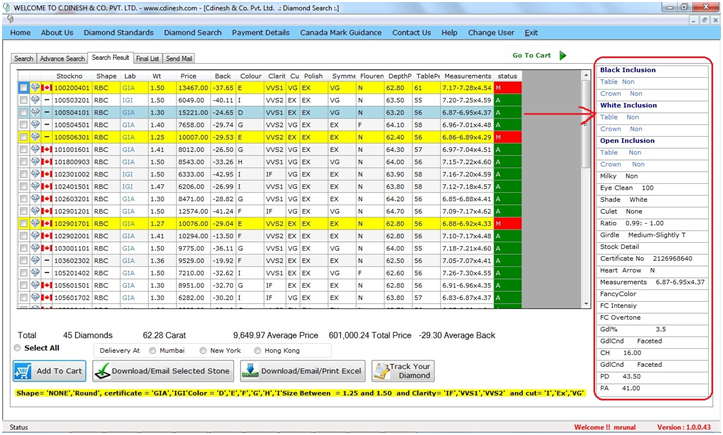Tick the checkbox for stock 100504501
723x435 pixels.
(x=24, y=125)
